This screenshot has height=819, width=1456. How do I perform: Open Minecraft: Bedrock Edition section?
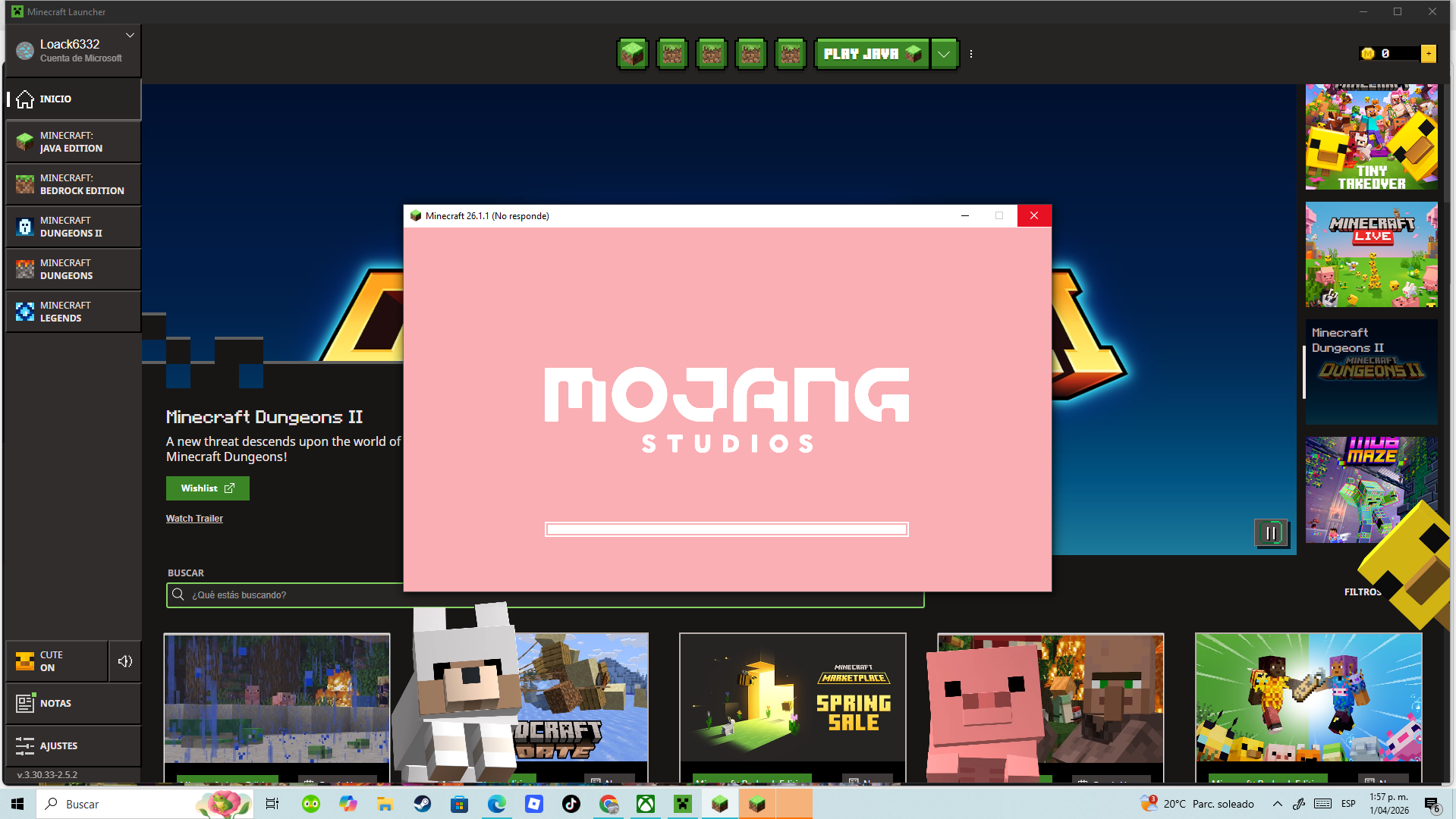(x=74, y=184)
